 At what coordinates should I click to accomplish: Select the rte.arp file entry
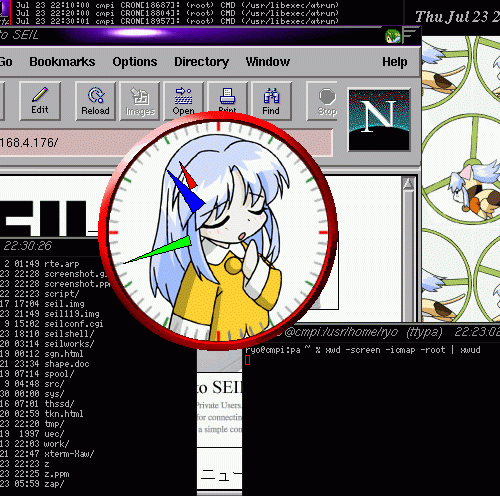(62, 264)
